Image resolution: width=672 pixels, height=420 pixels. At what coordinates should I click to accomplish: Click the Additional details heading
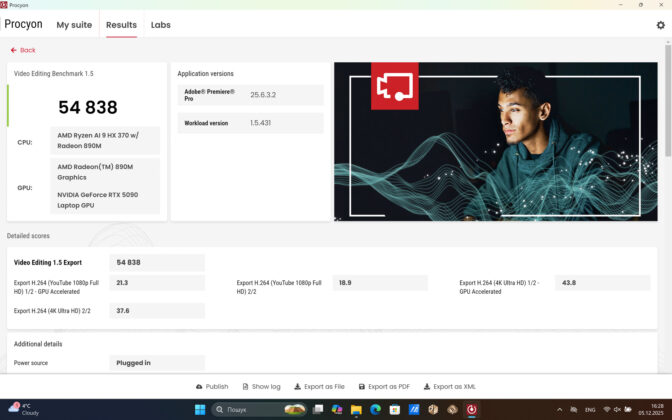pos(38,344)
